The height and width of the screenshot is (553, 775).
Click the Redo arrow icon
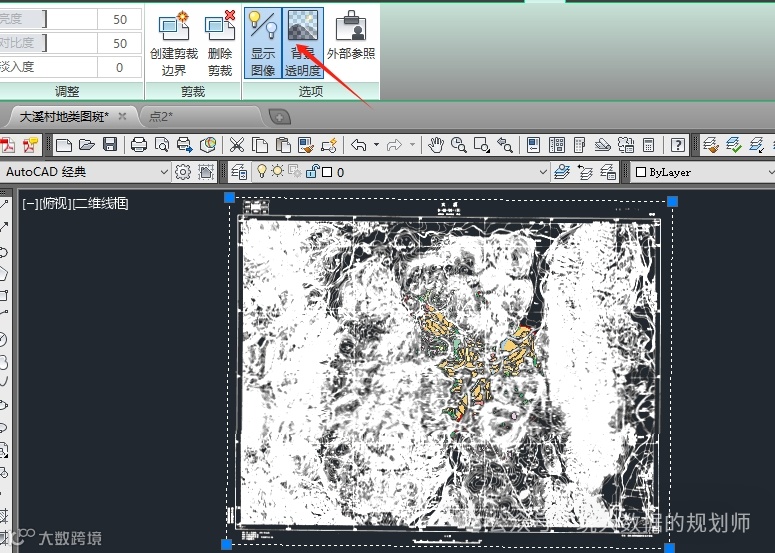[394, 145]
